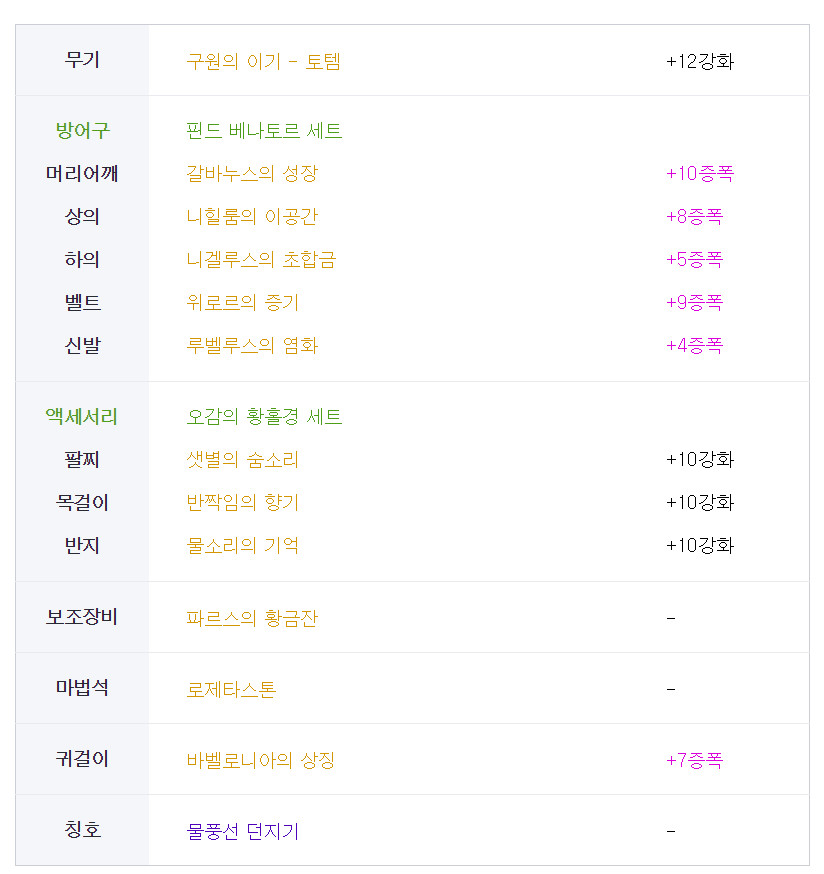Click the +12강화 weapon reinforcement value

(700, 61)
